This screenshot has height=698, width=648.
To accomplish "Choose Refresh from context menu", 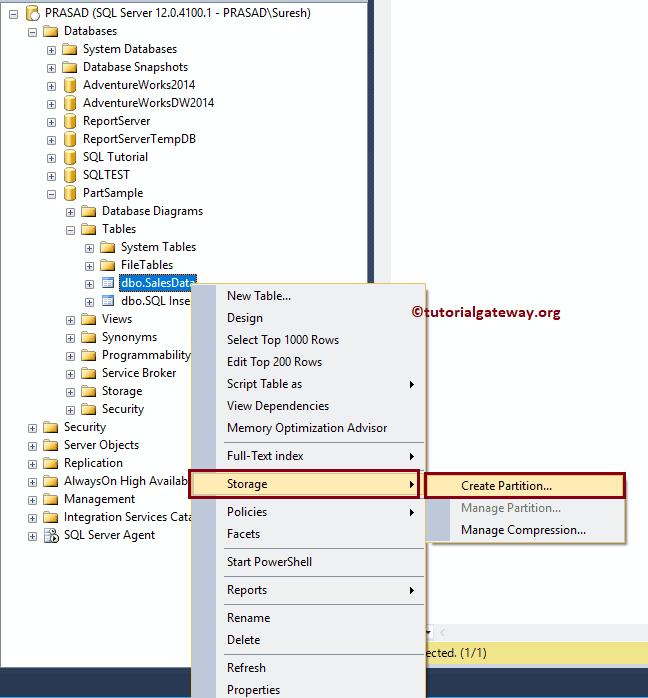I will [309, 668].
